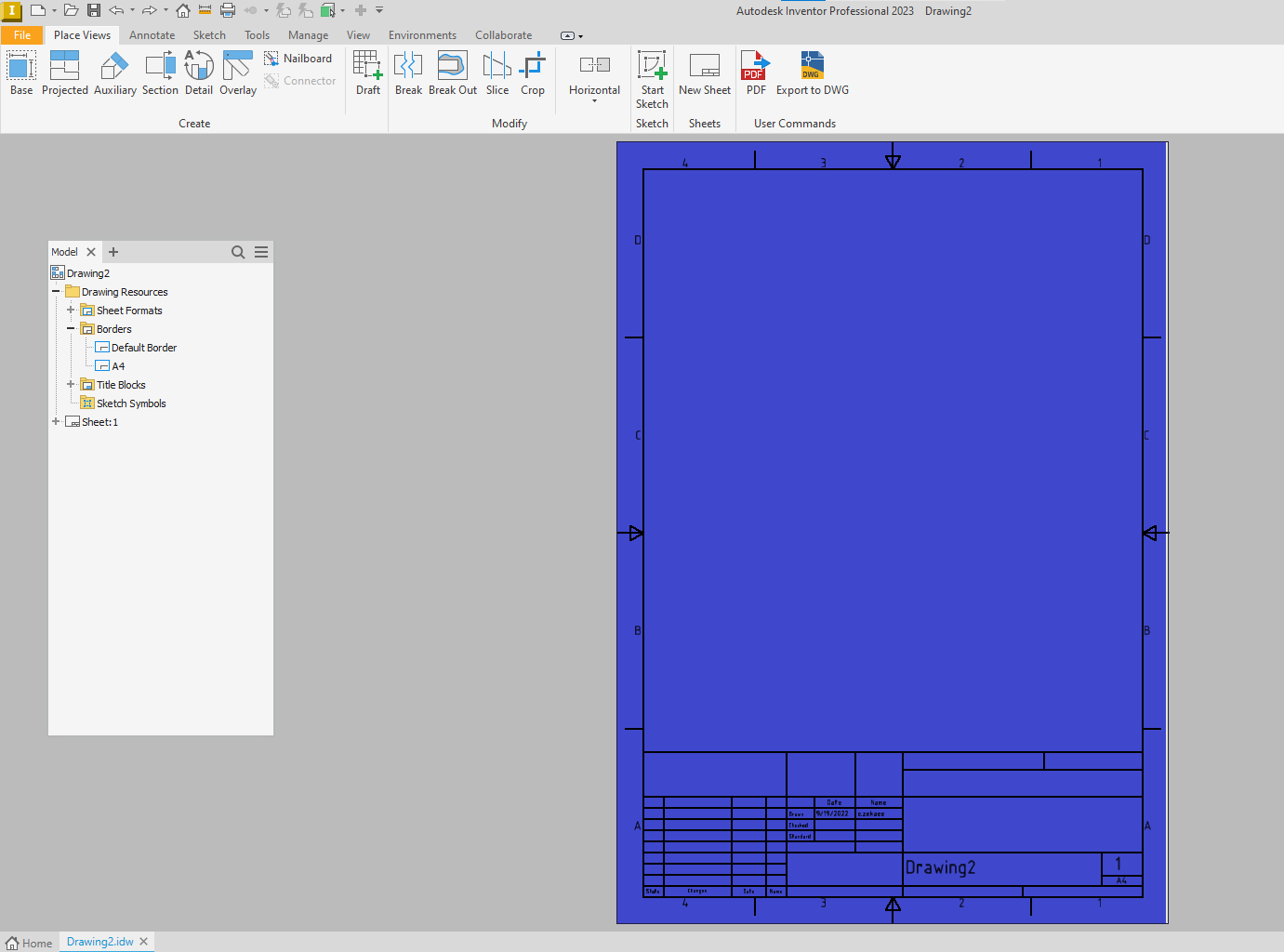Open the Redo history dropdown arrow
Viewport: 1284px width, 952px height.
[165, 11]
